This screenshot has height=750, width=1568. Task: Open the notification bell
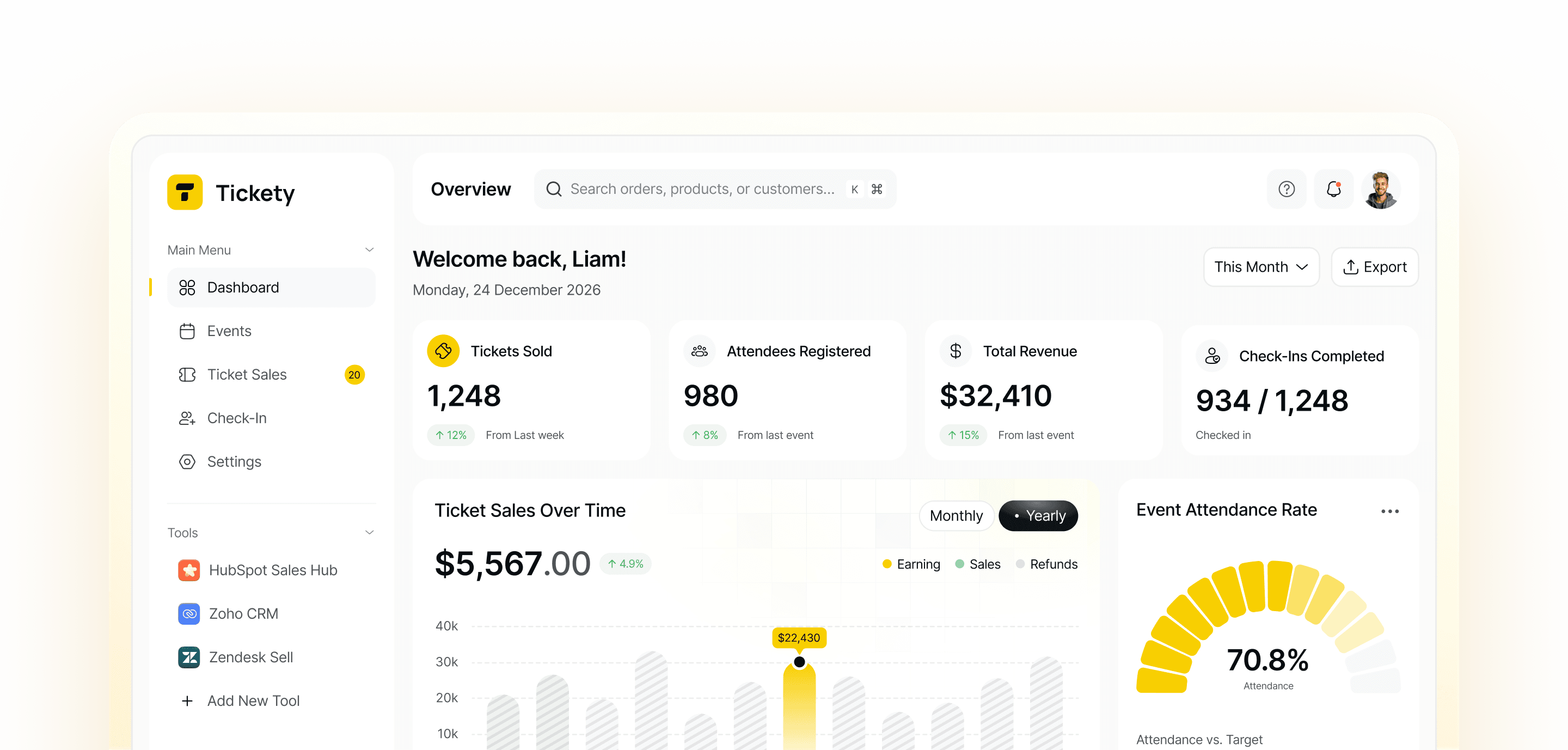[x=1334, y=190]
